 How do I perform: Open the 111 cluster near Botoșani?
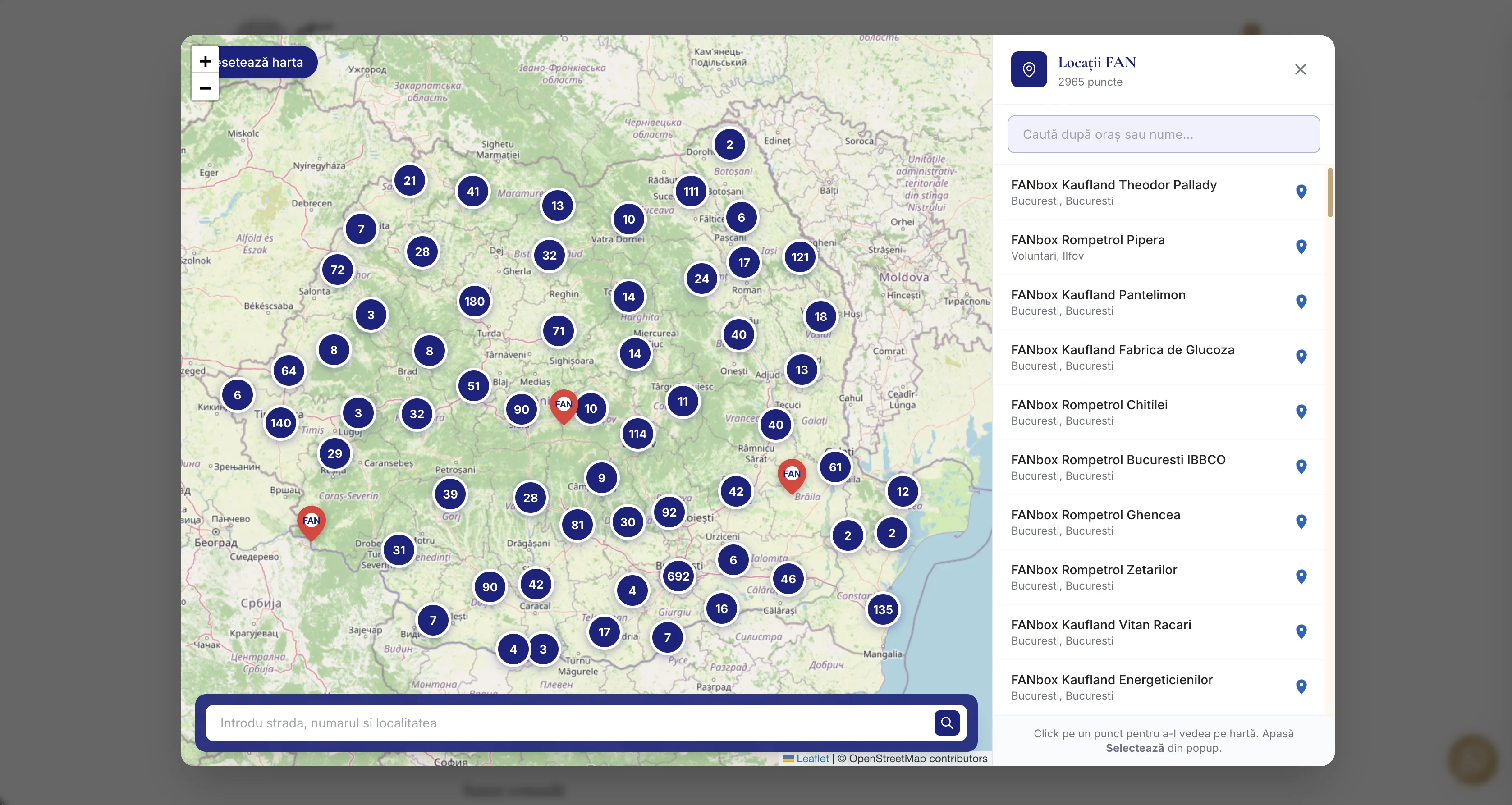pyautogui.click(x=691, y=191)
